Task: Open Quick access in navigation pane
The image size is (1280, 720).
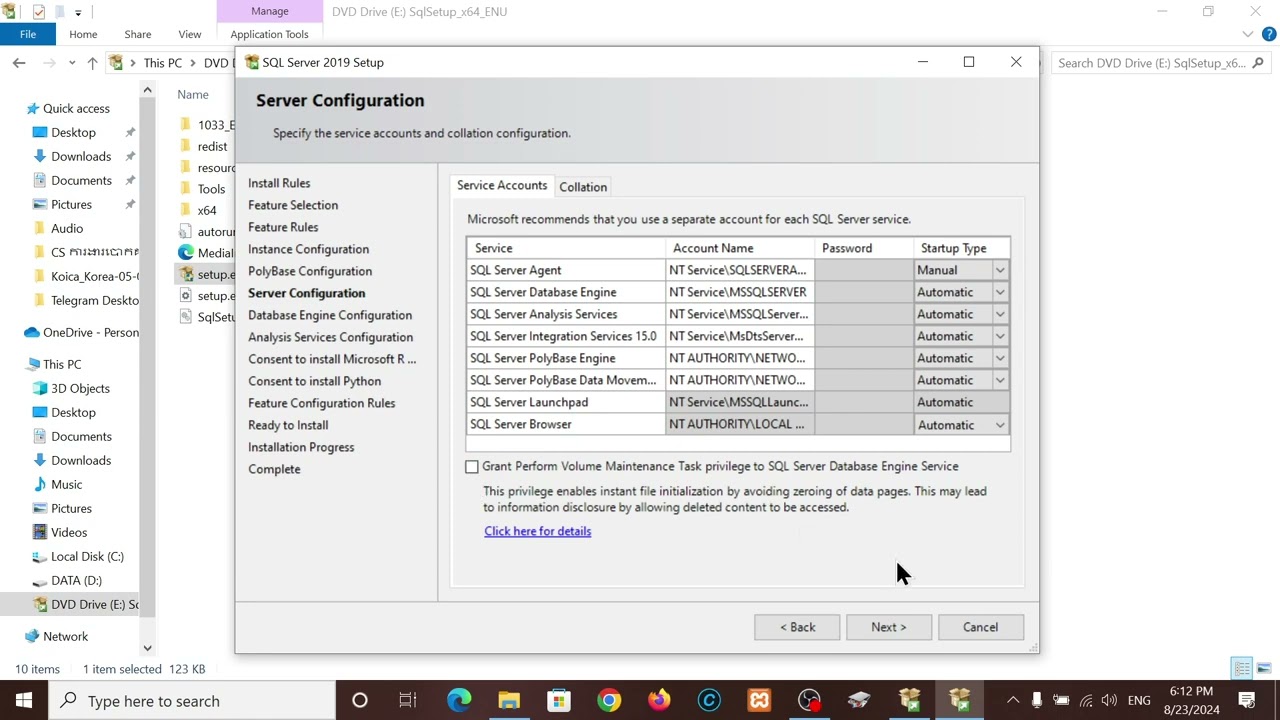Action: coord(76,108)
